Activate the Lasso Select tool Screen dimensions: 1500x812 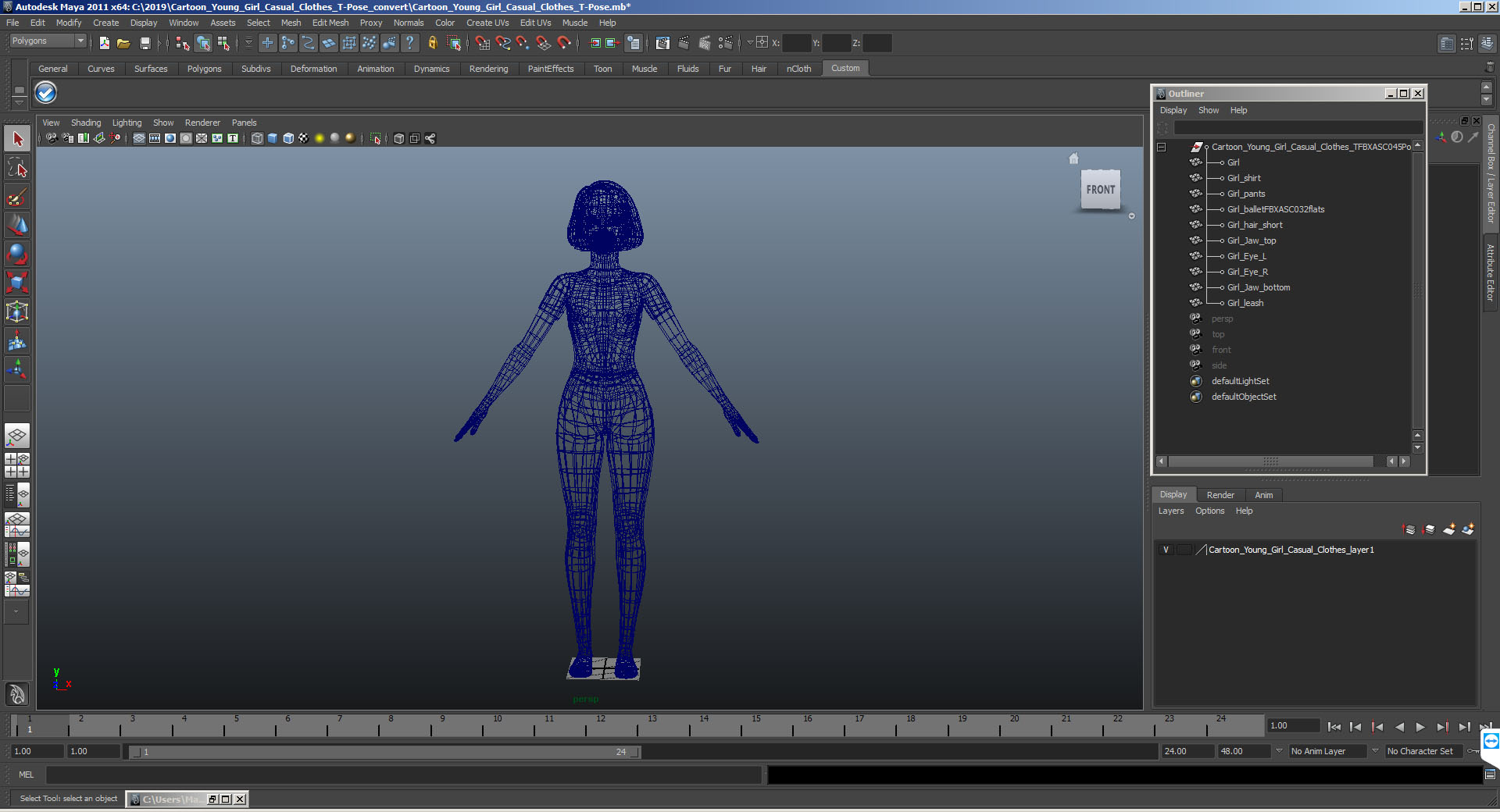(17, 167)
